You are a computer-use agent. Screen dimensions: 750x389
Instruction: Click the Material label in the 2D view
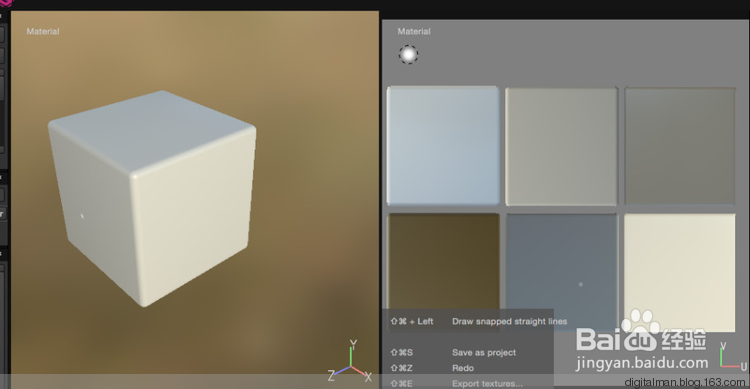point(414,32)
